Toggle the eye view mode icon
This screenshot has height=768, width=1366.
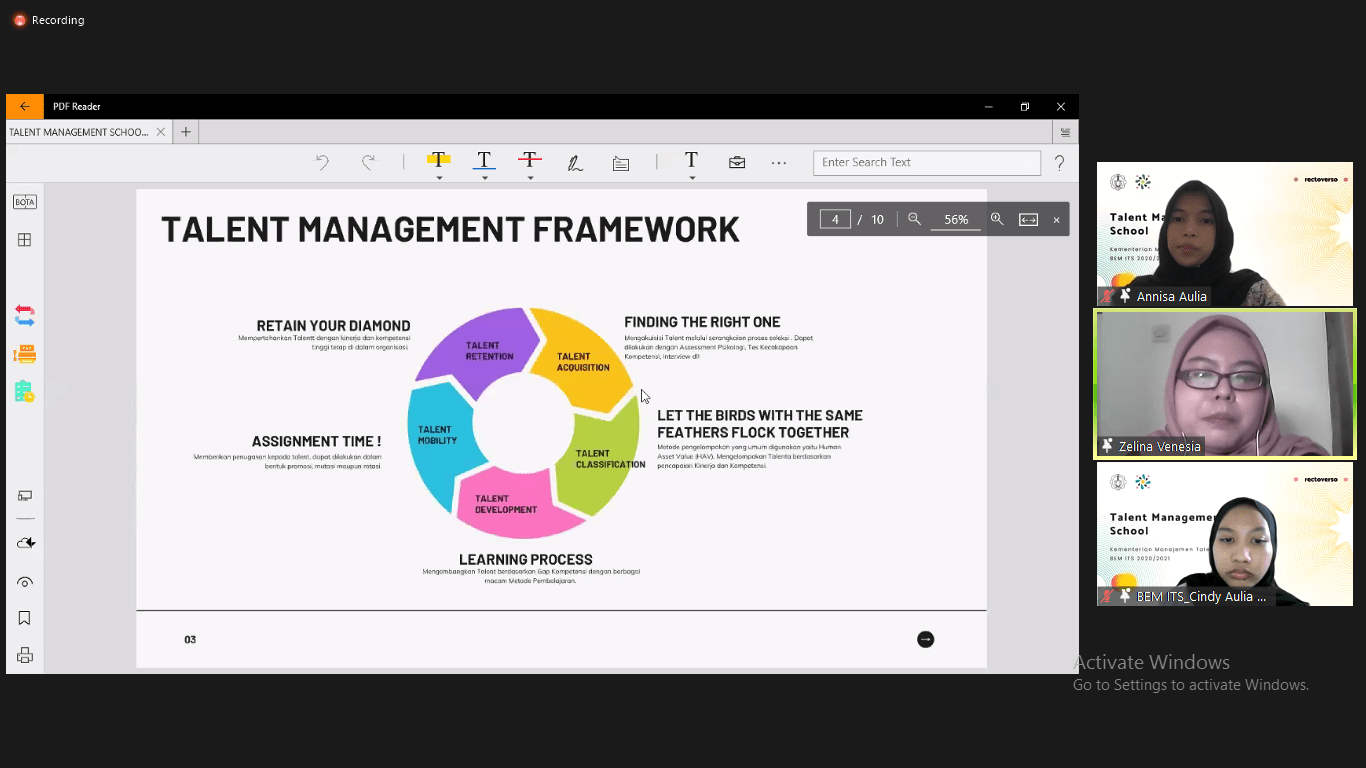pos(25,582)
